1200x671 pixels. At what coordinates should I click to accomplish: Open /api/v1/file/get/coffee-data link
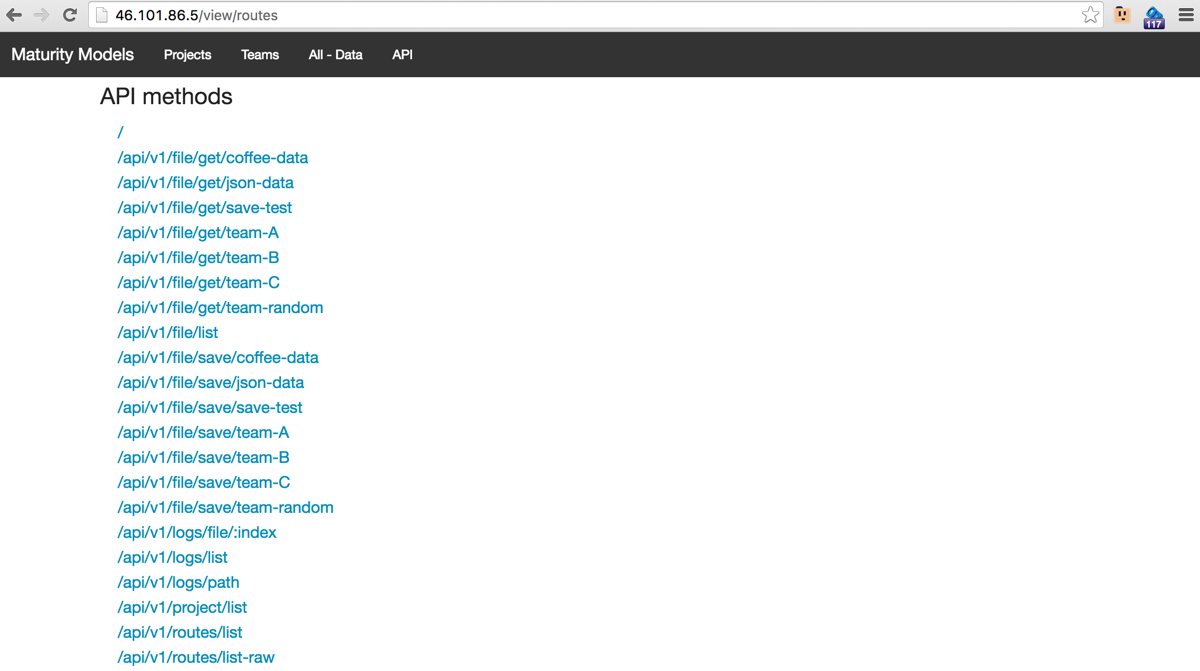click(x=212, y=157)
